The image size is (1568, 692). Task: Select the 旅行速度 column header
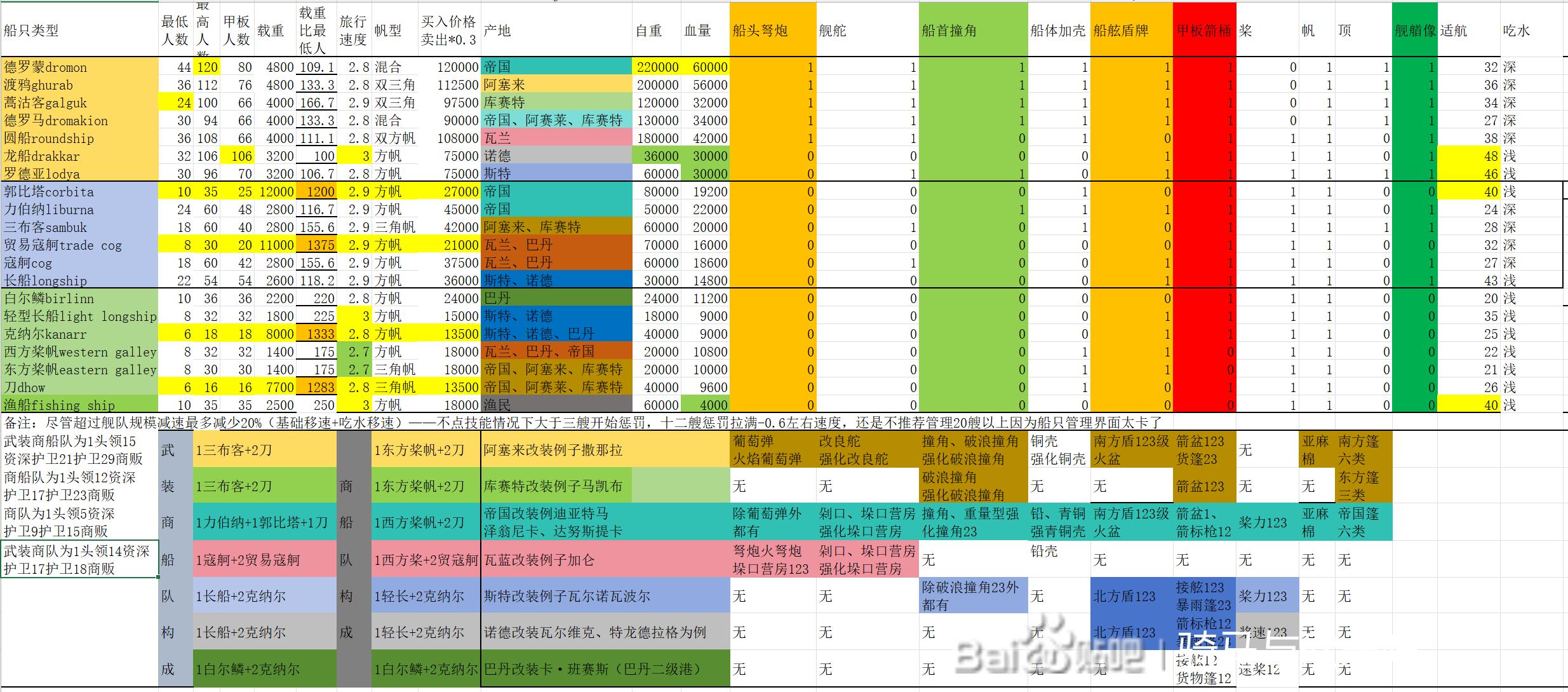coord(352,31)
